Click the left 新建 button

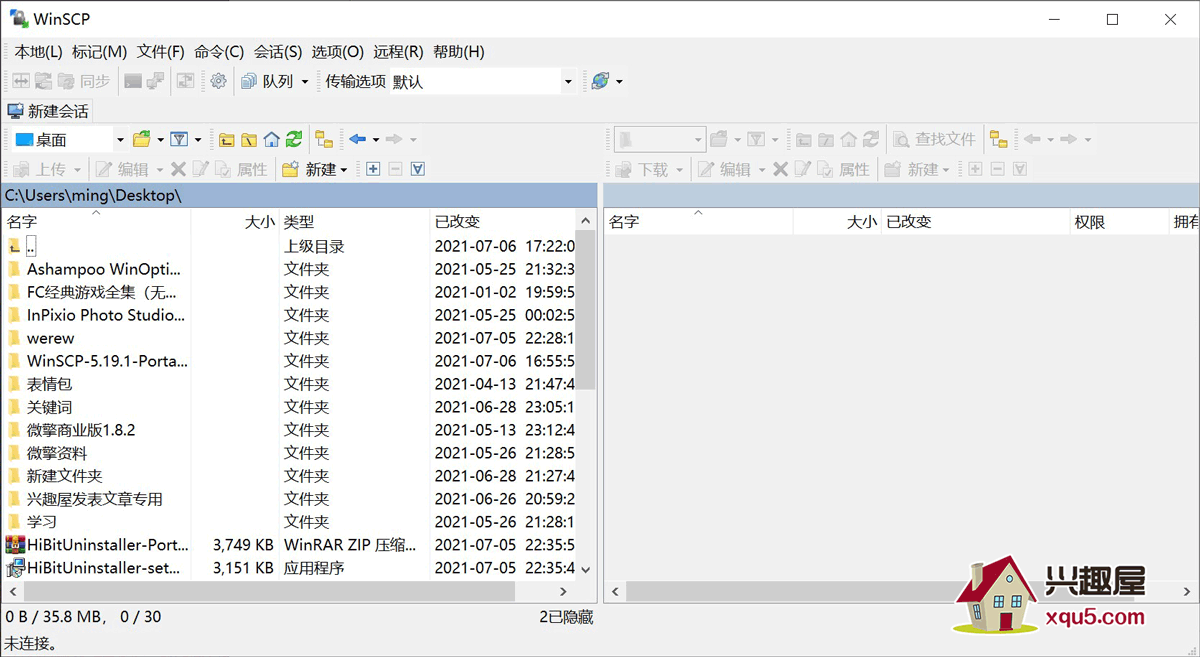[310, 170]
